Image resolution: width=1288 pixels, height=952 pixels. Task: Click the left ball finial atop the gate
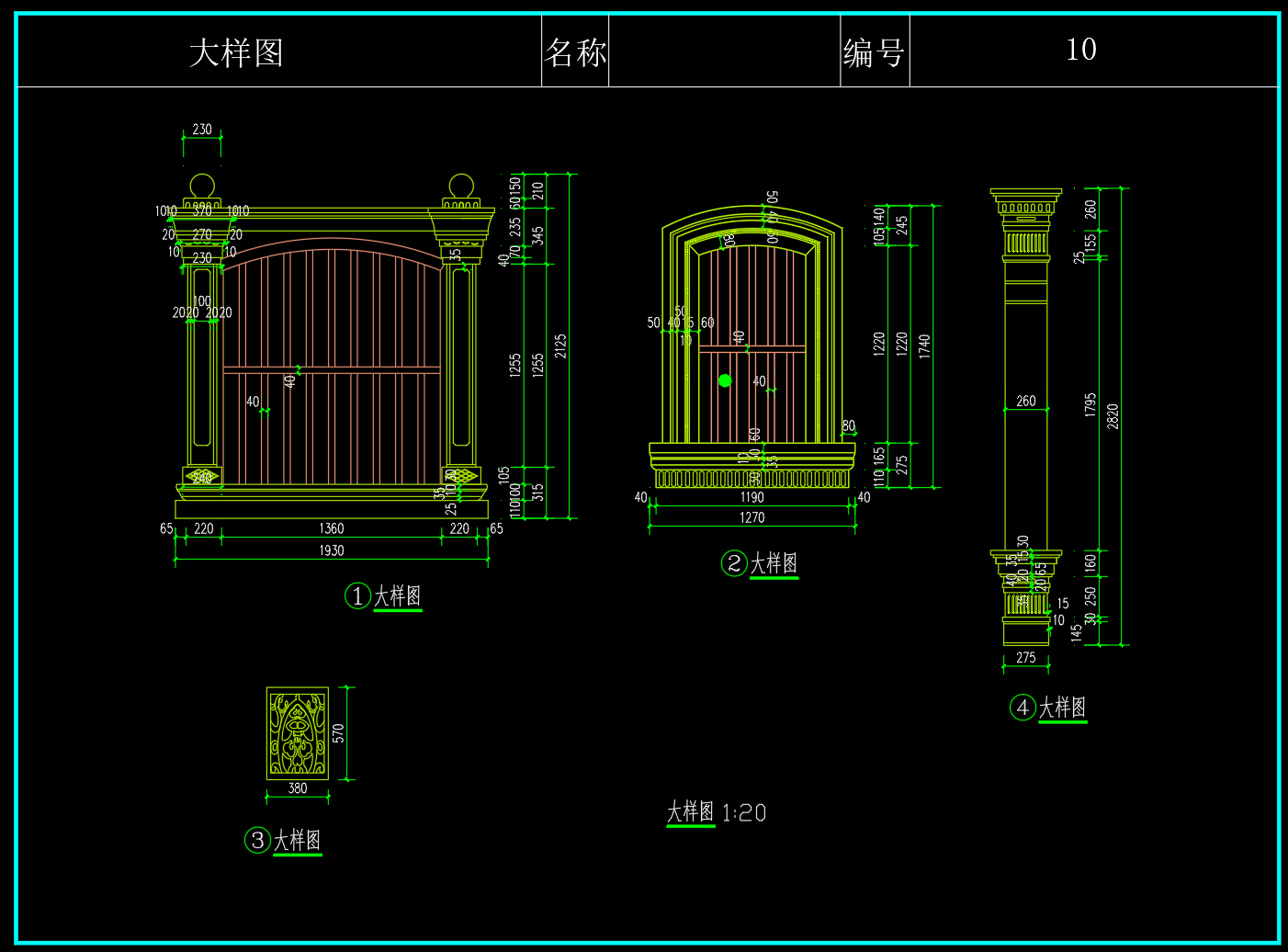tap(202, 186)
